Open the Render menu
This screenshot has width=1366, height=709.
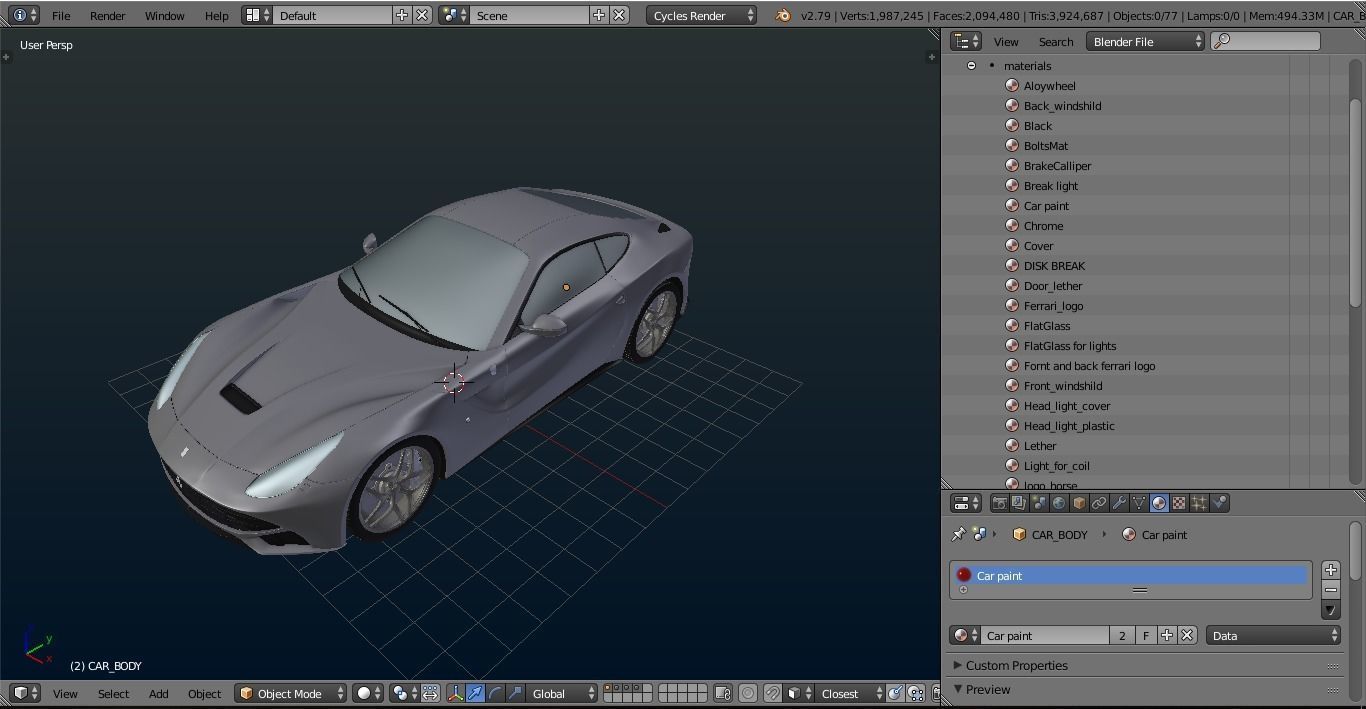point(108,15)
